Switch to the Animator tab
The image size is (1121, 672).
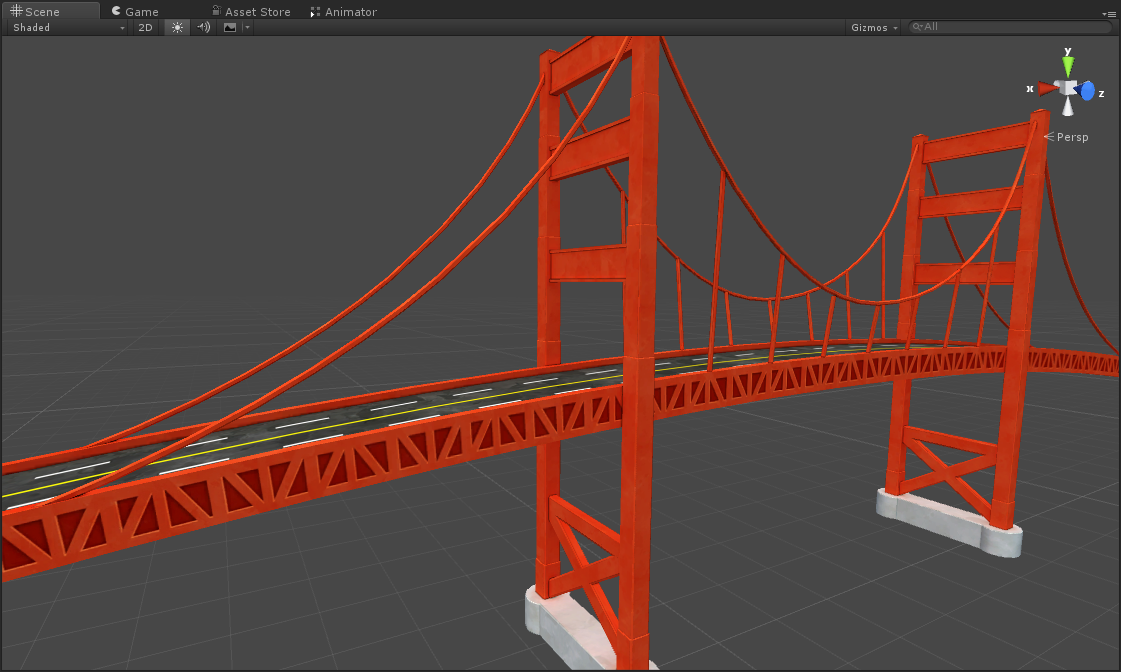tap(343, 11)
